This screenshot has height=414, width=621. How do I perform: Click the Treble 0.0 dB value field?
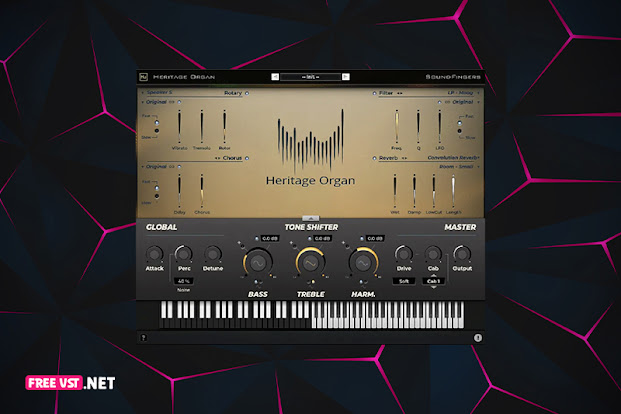[x=322, y=238]
